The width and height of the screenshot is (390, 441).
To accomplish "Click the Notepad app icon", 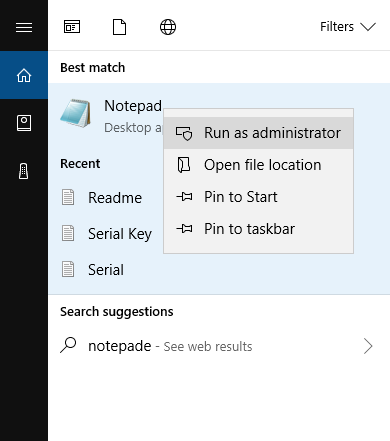I will (x=76, y=113).
